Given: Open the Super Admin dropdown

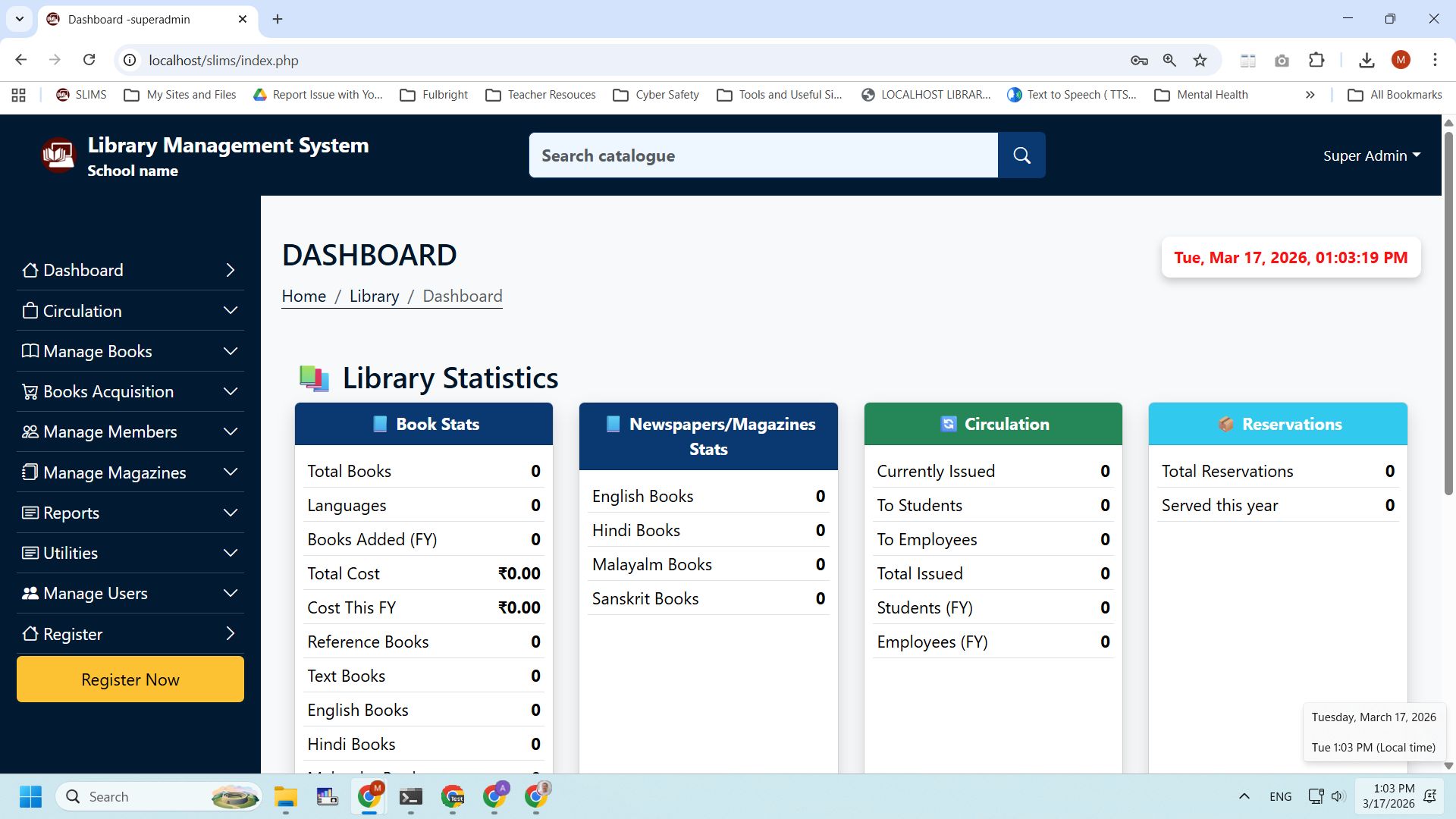Looking at the screenshot, I should tap(1371, 155).
